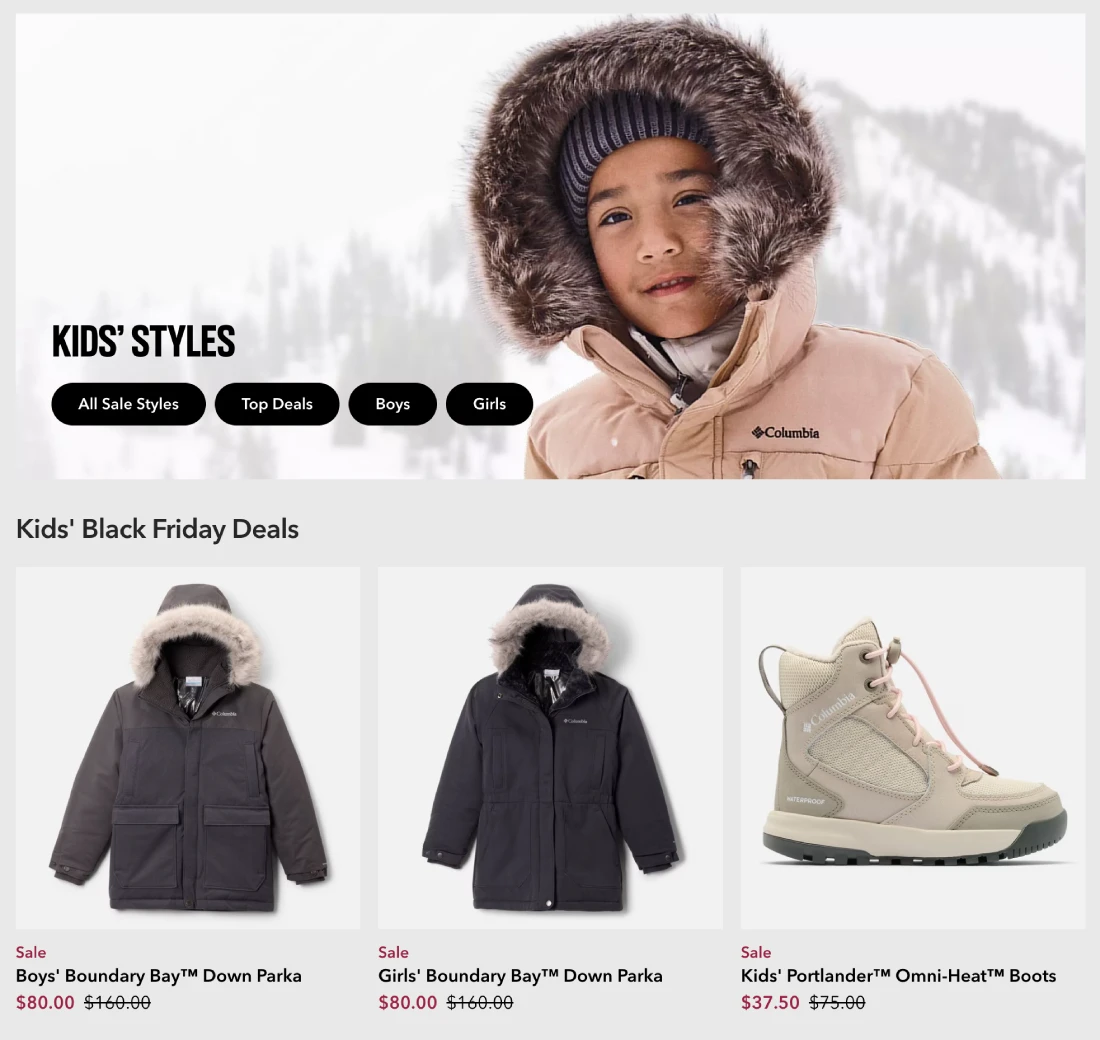Click the Boys' Boundary Bay Down Parka title
The height and width of the screenshot is (1040, 1100).
[x=159, y=976]
